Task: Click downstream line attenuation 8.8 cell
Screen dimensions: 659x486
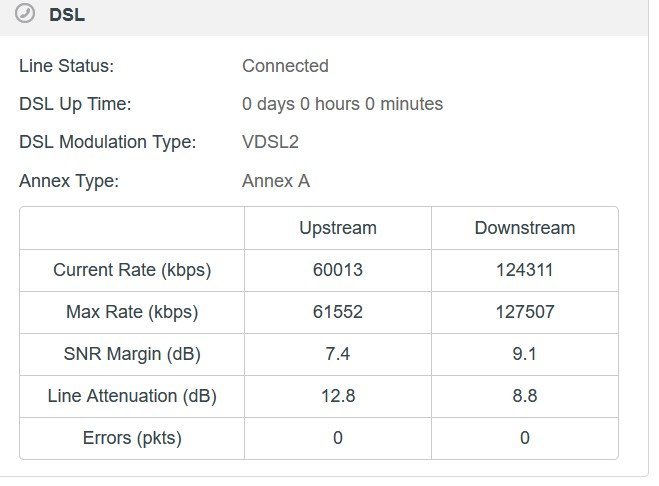Action: tap(525, 396)
